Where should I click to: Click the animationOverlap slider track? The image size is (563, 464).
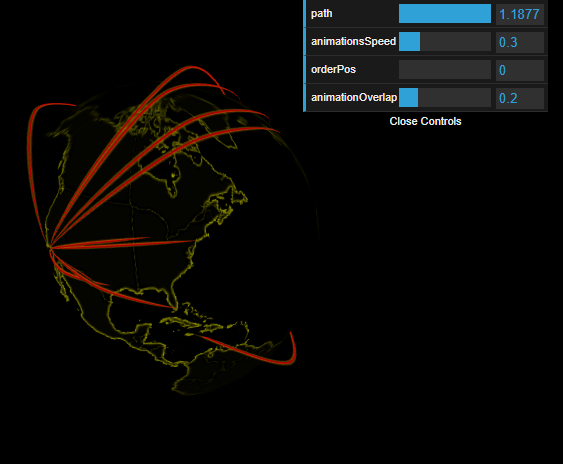(445, 98)
